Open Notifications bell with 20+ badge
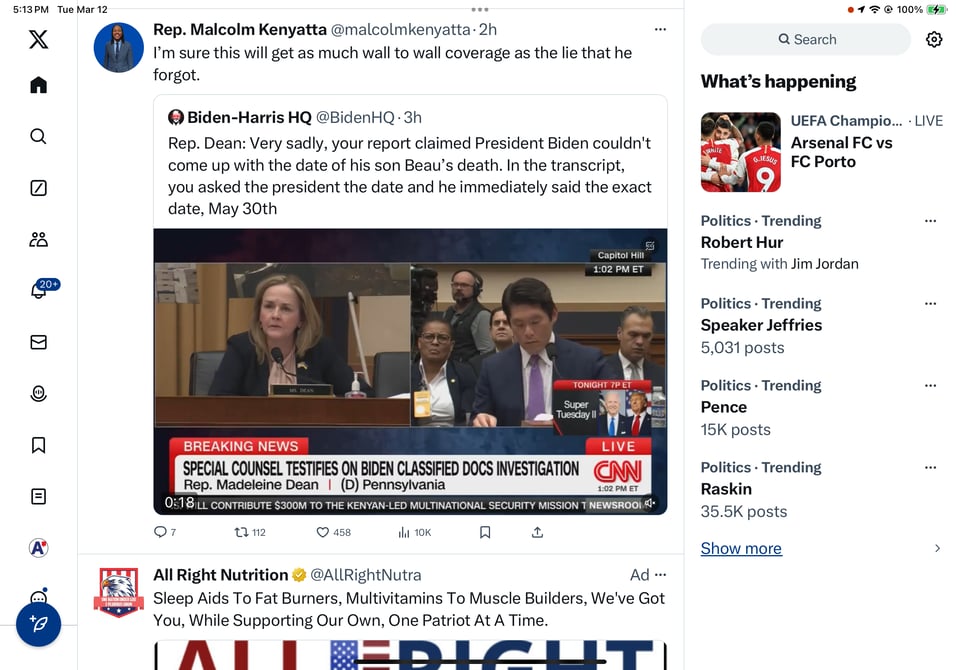 click(39, 290)
